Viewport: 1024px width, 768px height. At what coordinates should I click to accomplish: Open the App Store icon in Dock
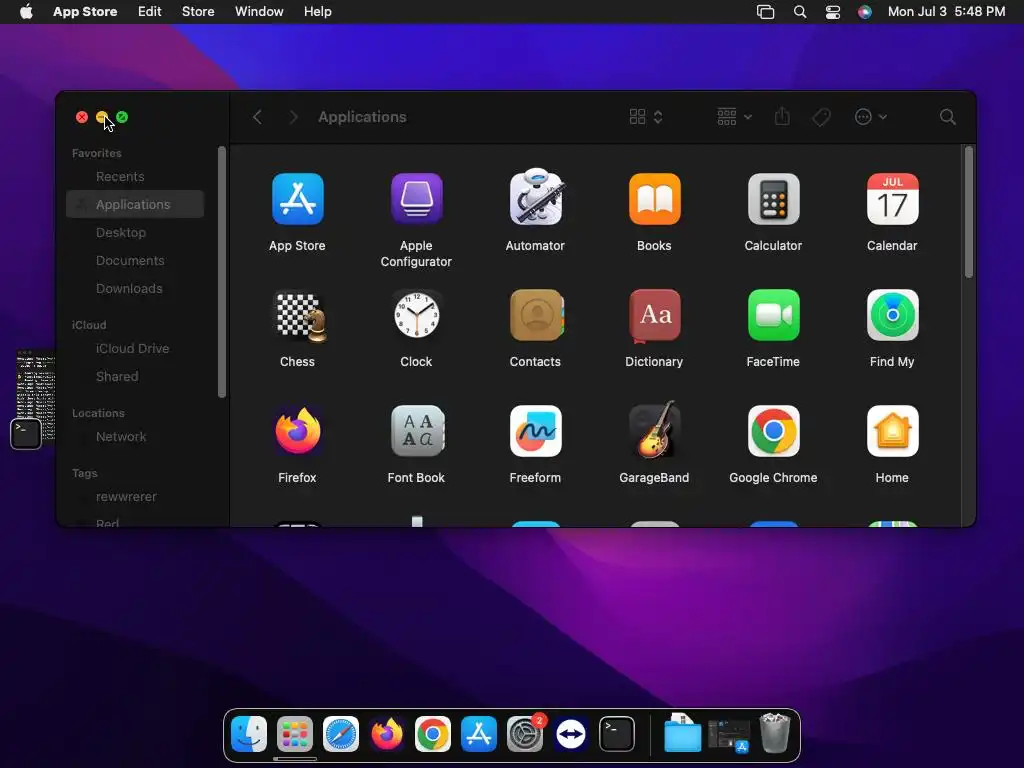(x=479, y=734)
